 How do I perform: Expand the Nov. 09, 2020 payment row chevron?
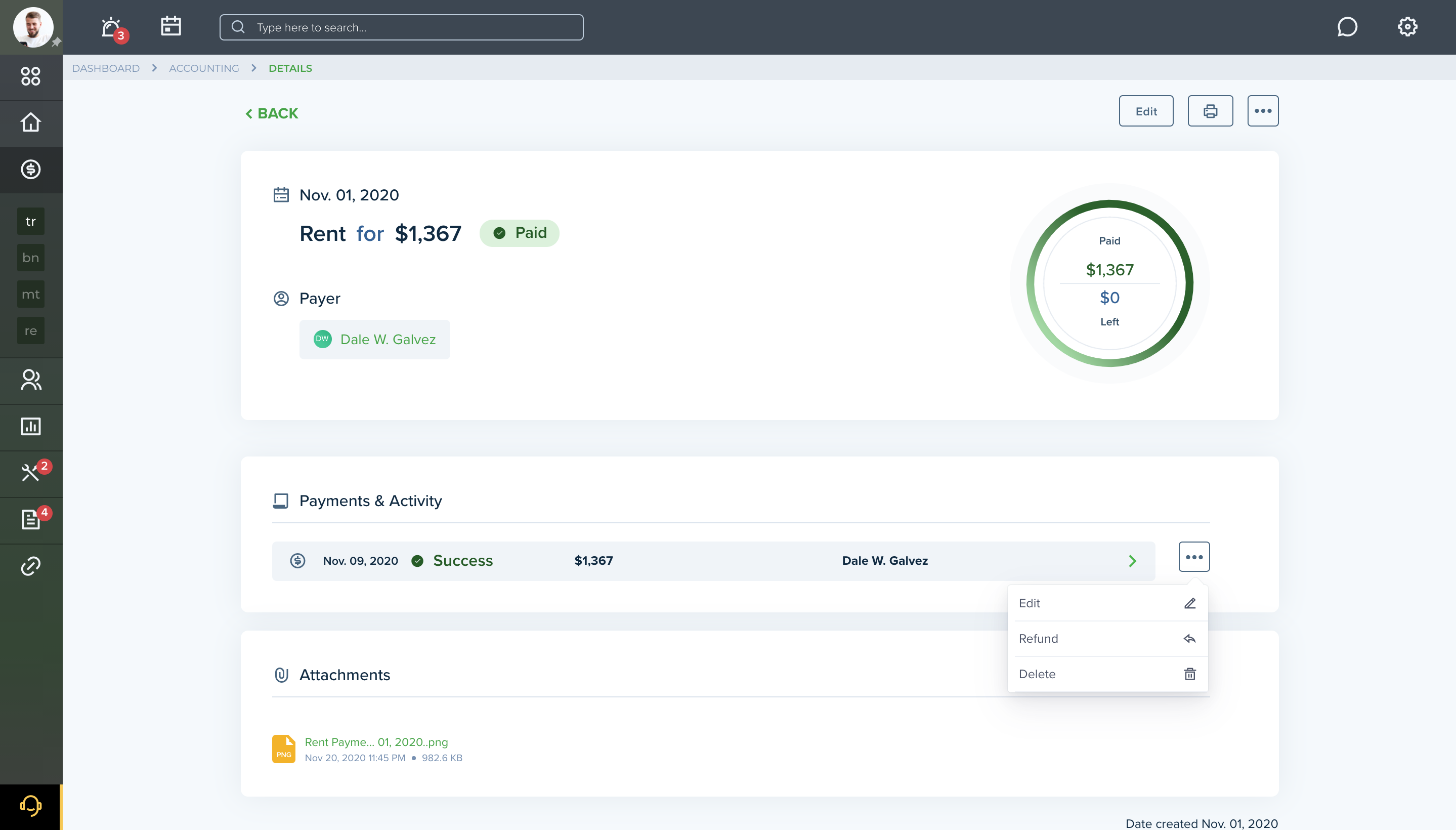point(1132,561)
